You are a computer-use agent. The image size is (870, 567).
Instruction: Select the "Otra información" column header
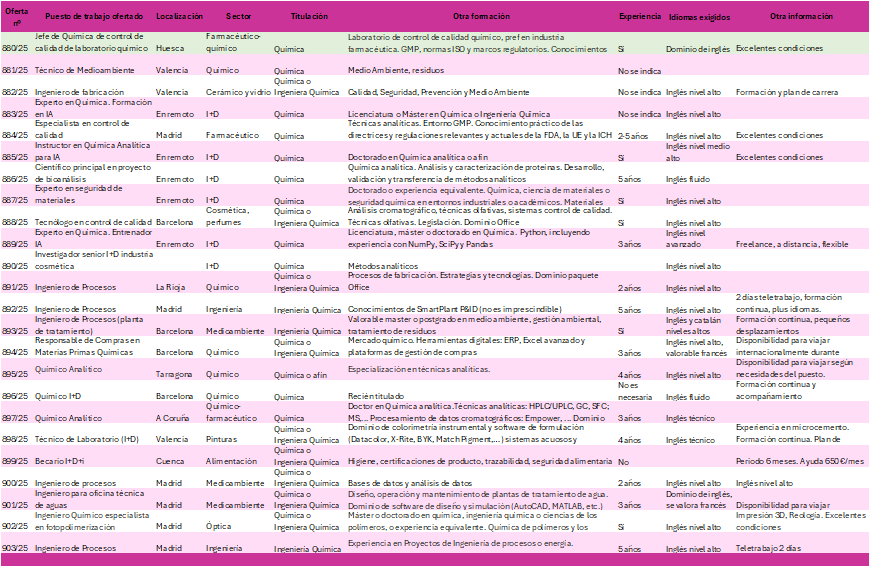coord(799,17)
